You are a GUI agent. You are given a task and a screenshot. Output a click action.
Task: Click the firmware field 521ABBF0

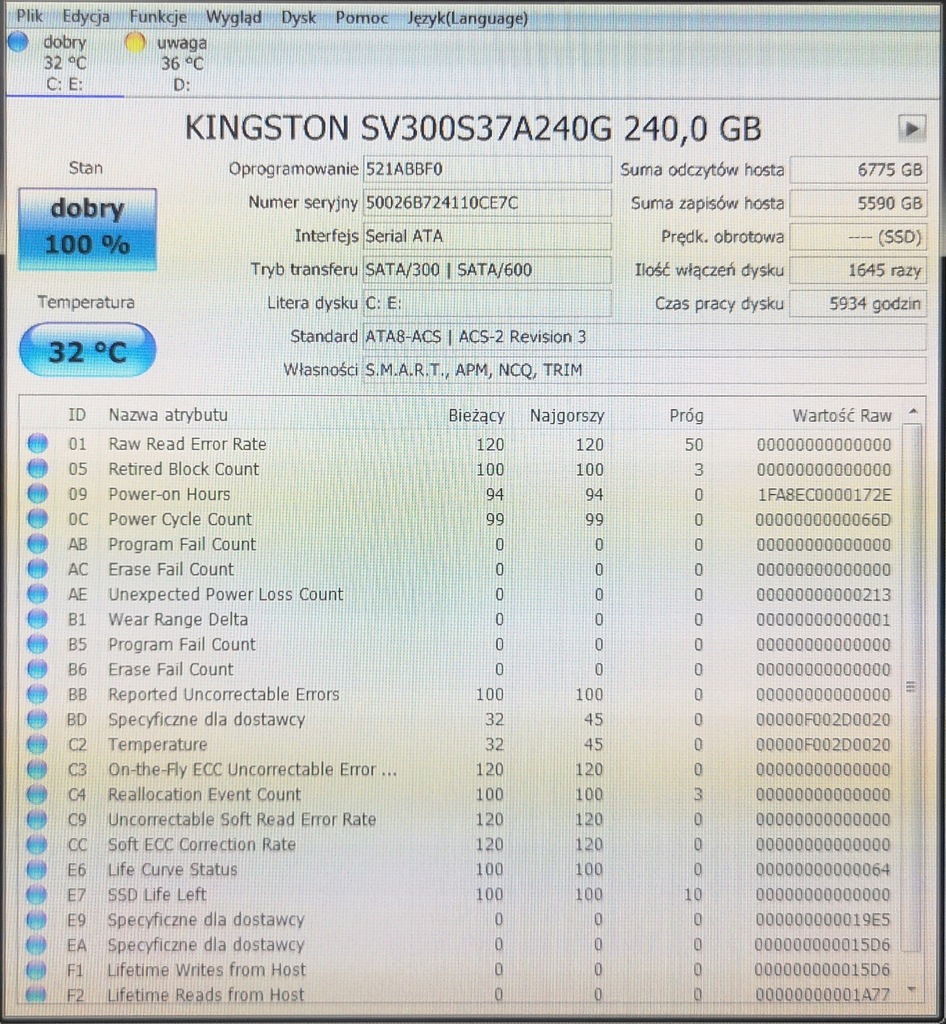[486, 169]
